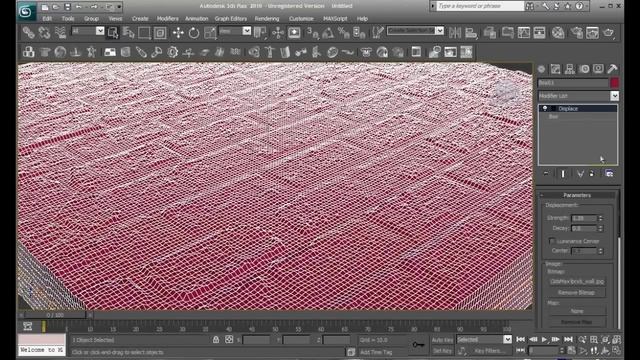The width and height of the screenshot is (640, 360).
Task: Open the Modifiers menu
Action: click(x=167, y=19)
